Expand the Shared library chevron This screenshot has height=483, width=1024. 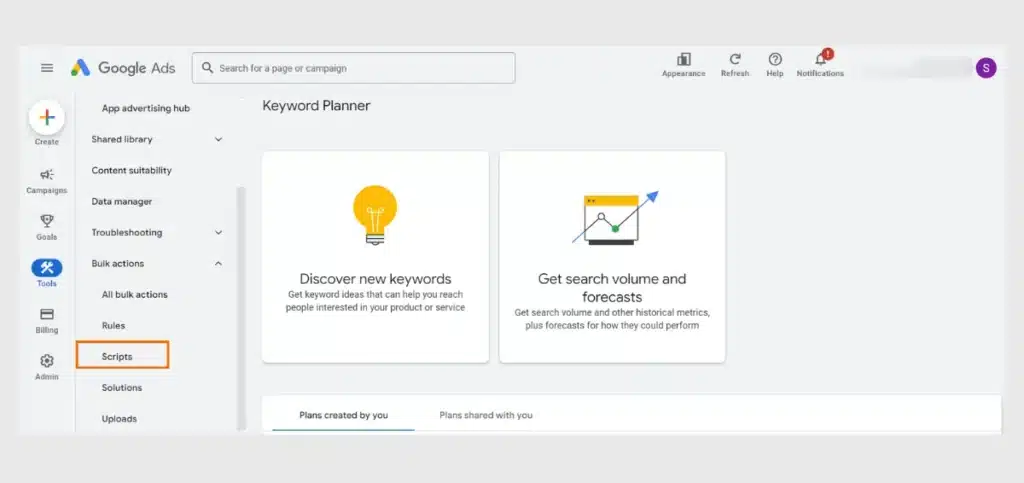(x=219, y=139)
